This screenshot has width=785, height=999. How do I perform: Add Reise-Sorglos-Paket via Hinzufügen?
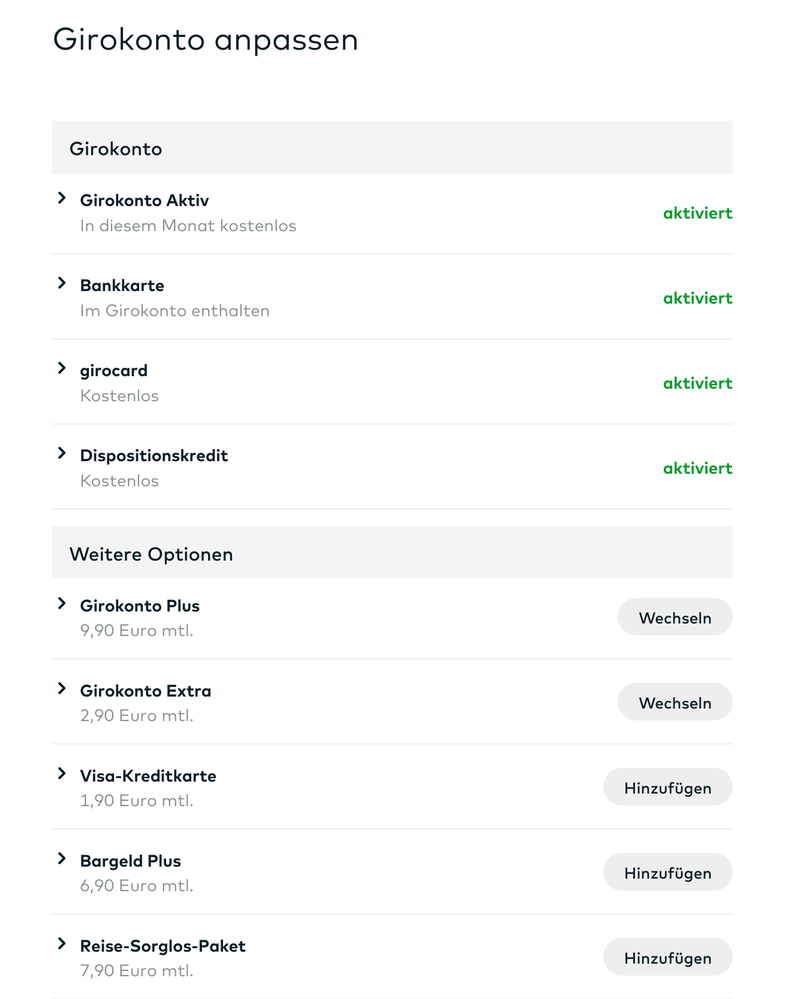pos(667,958)
